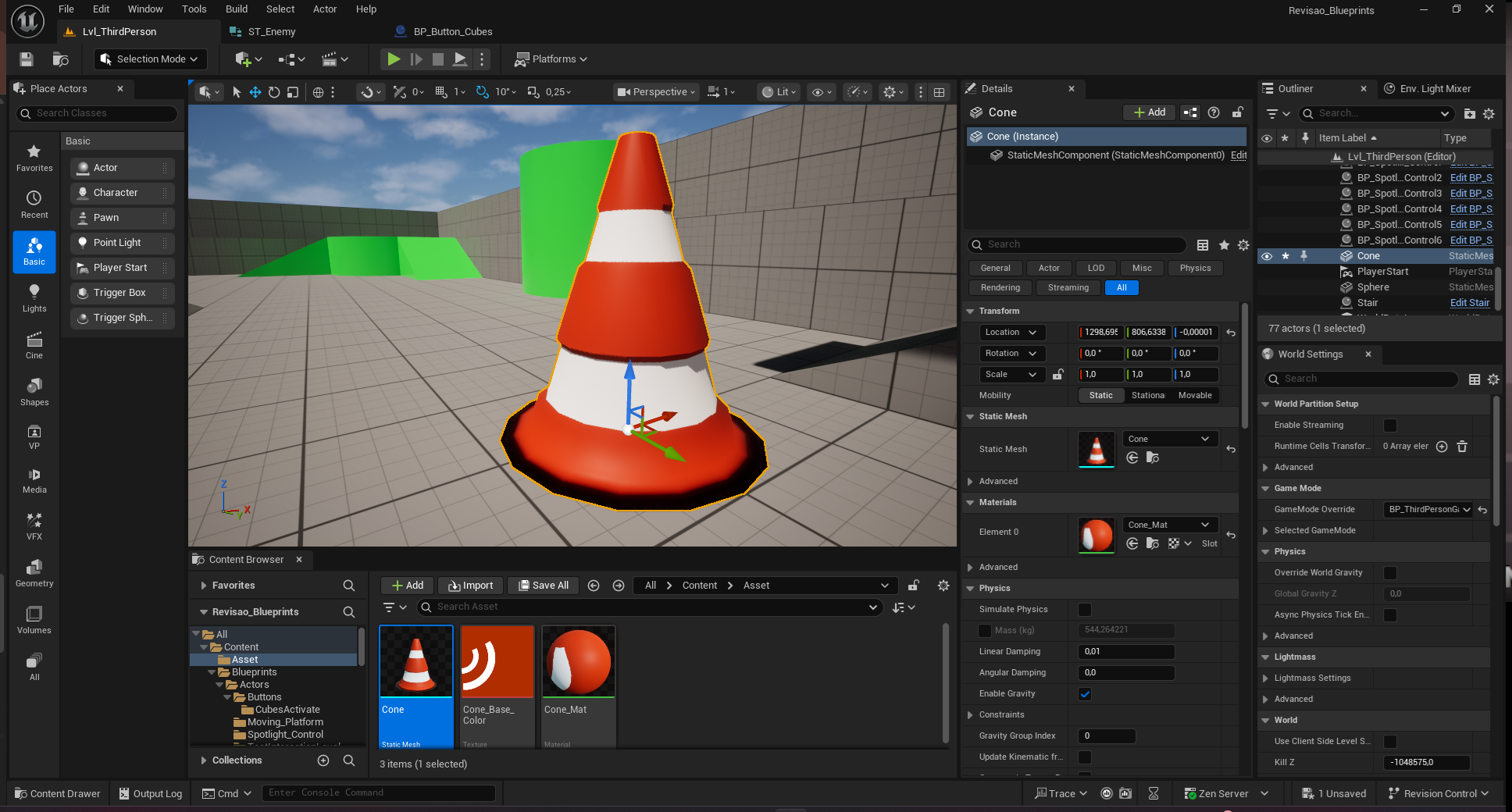Click the Import button in Content Browser
The height and width of the screenshot is (812, 1512).
(x=470, y=586)
